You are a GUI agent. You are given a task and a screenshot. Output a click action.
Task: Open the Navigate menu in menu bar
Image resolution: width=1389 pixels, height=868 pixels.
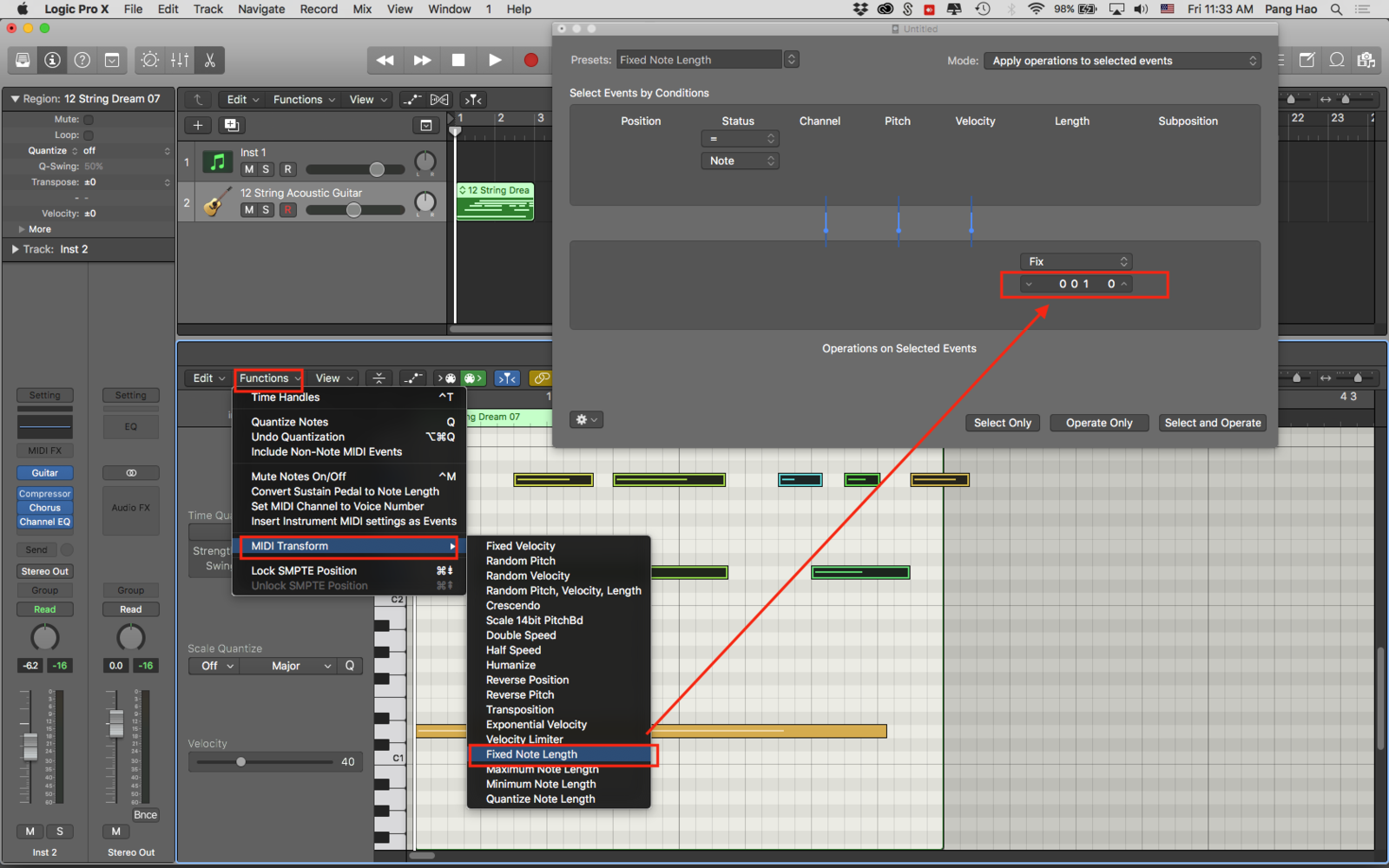(x=261, y=10)
